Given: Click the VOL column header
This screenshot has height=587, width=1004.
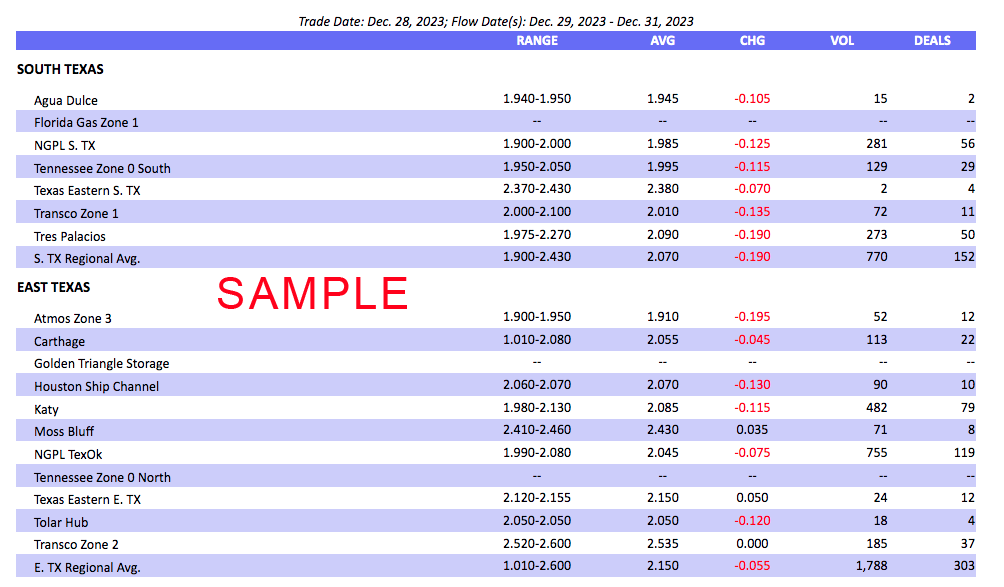Looking at the screenshot, I should pyautogui.click(x=842, y=41).
